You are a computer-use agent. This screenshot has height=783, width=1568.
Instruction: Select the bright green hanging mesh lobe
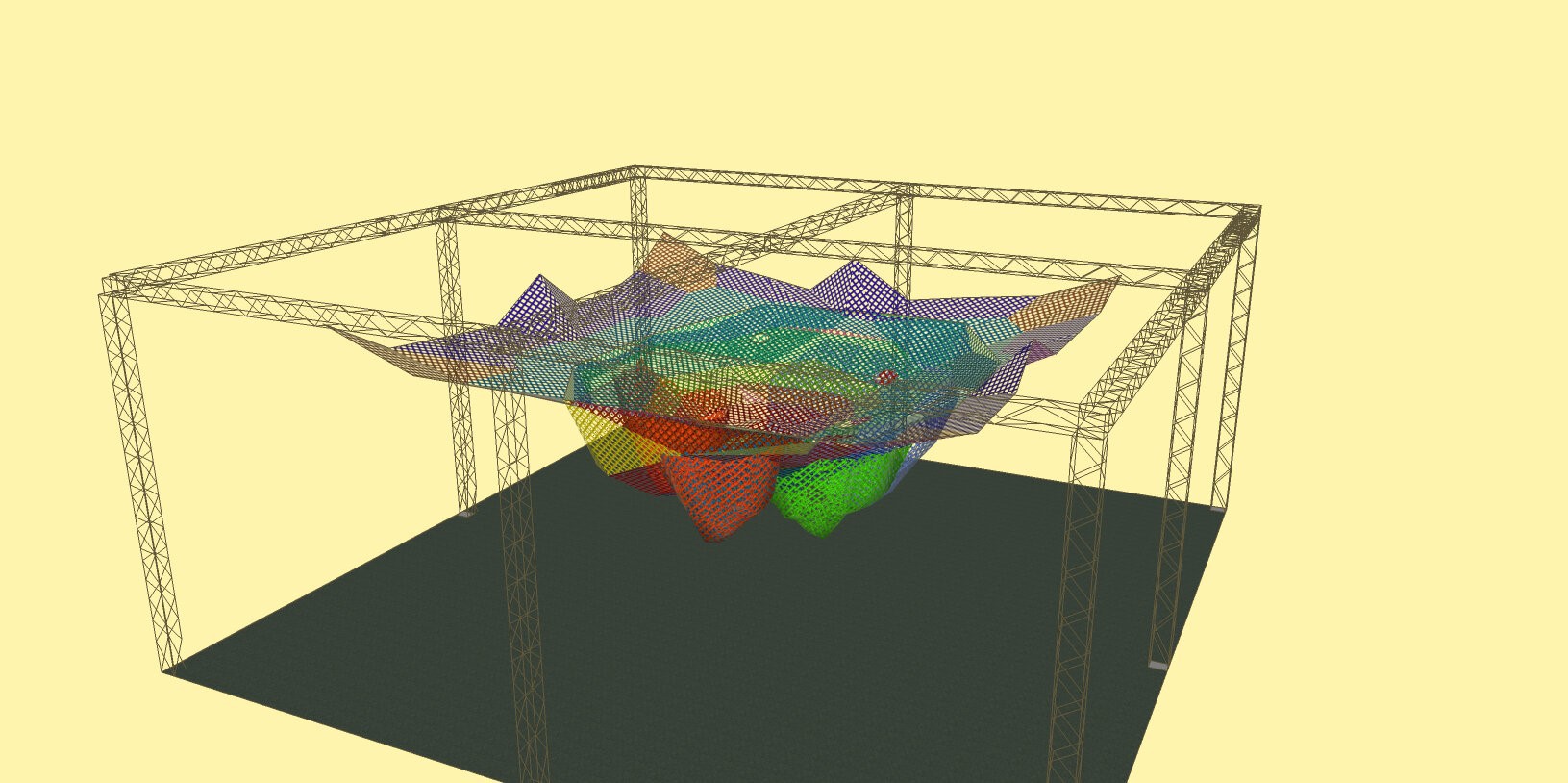pyautogui.click(x=836, y=493)
